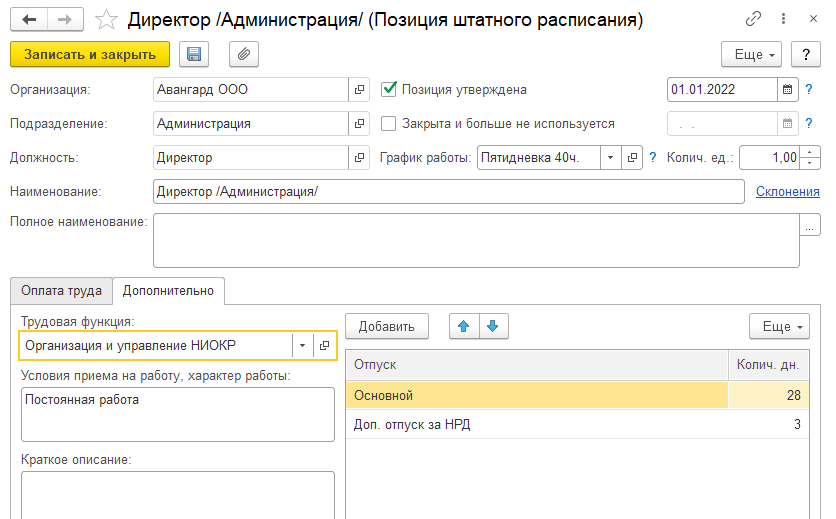
Task: Click the back navigation arrow
Action: click(30, 19)
